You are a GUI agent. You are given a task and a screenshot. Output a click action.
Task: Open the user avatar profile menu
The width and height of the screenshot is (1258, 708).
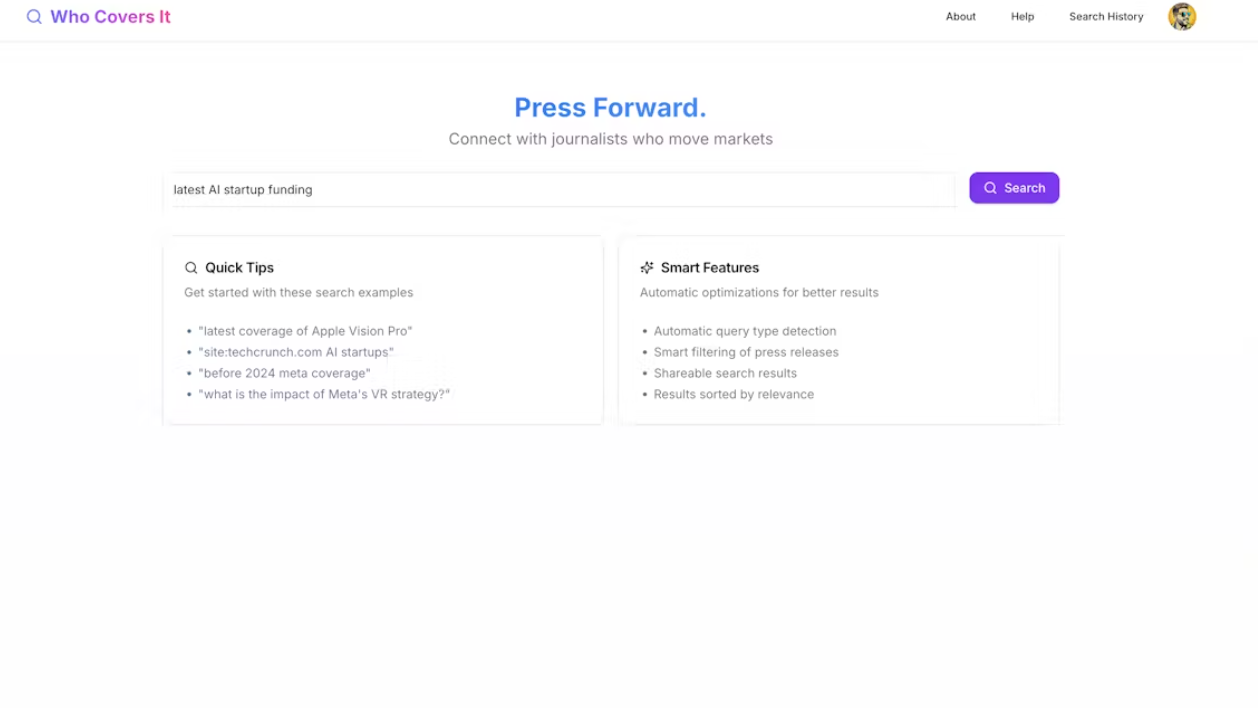(x=1182, y=17)
